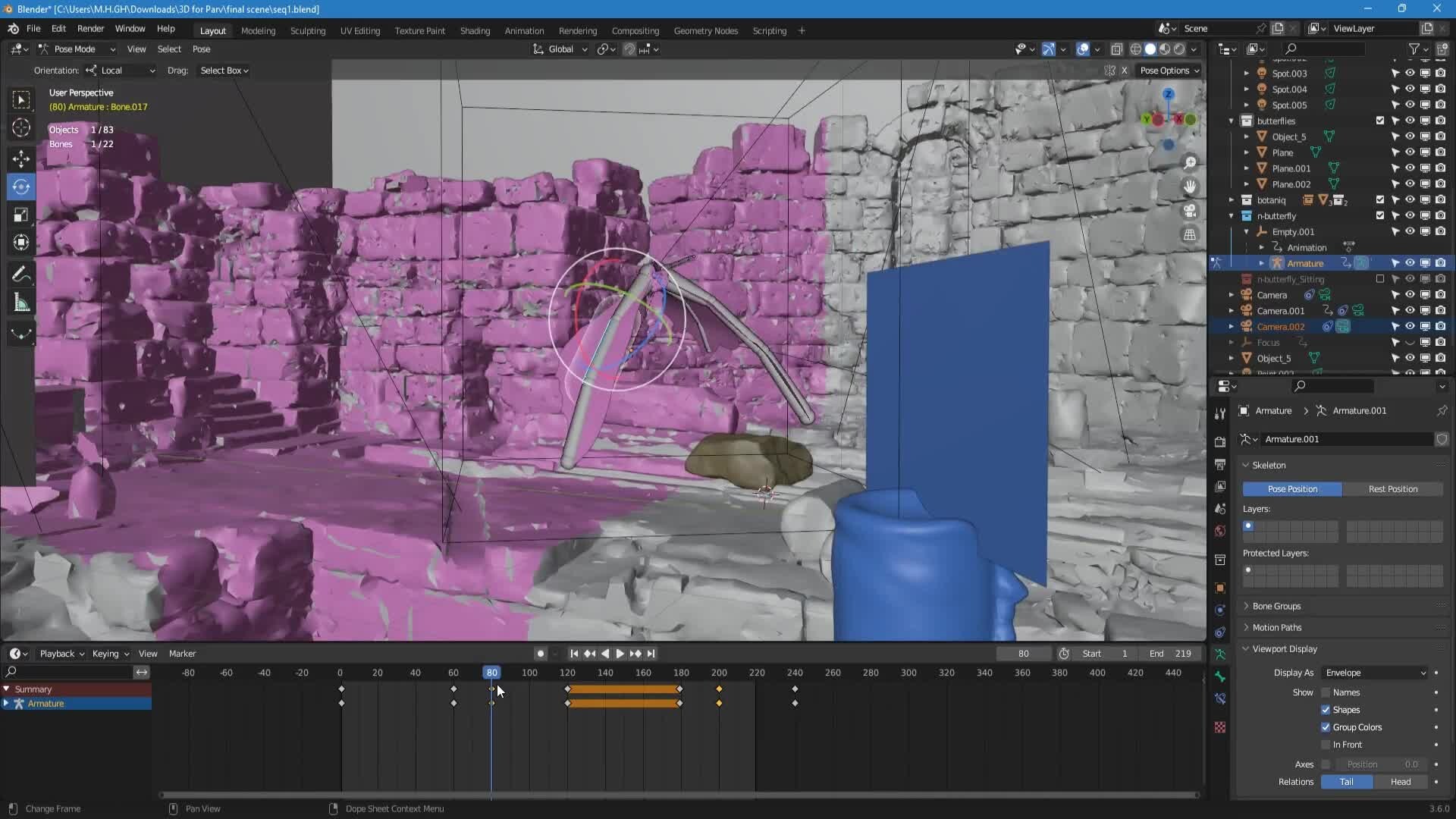Click the pan view hand icon
Image resolution: width=1456 pixels, height=819 pixels.
pyautogui.click(x=1190, y=187)
